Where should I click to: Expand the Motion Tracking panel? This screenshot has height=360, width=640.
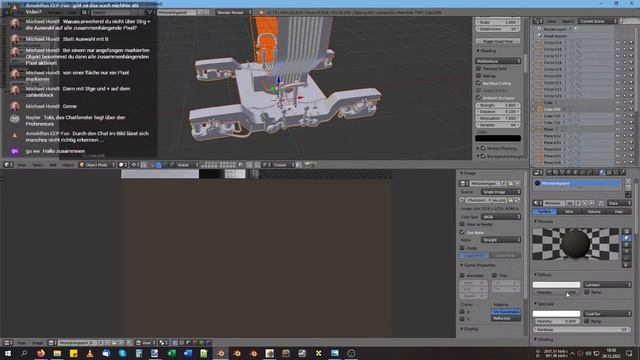coord(478,148)
